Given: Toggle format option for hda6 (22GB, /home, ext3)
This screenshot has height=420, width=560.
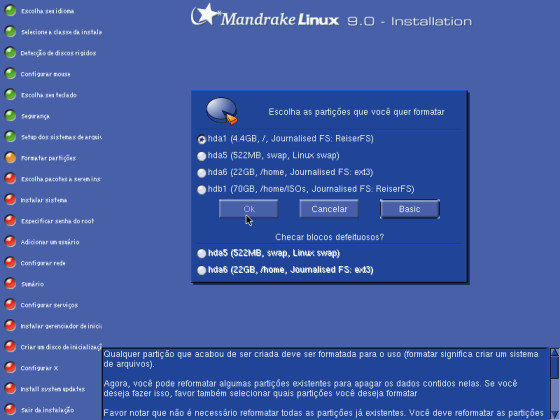Looking at the screenshot, I should point(201,173).
